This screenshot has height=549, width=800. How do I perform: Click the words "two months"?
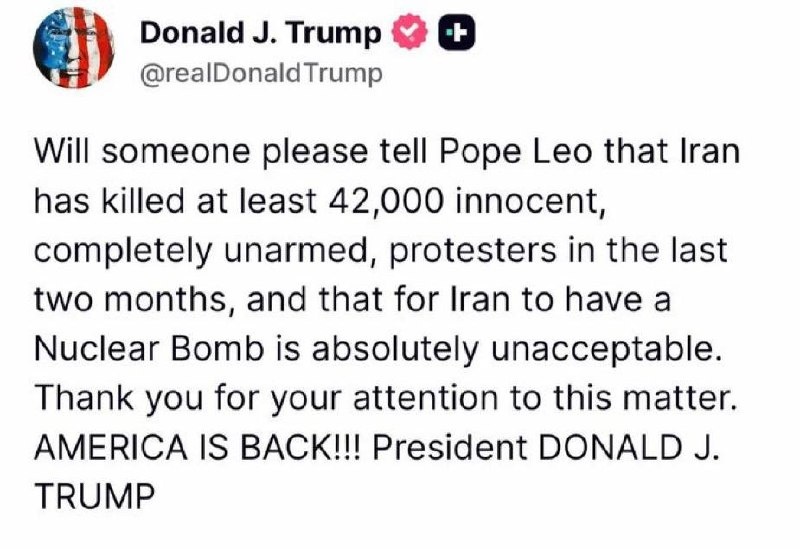(131, 300)
